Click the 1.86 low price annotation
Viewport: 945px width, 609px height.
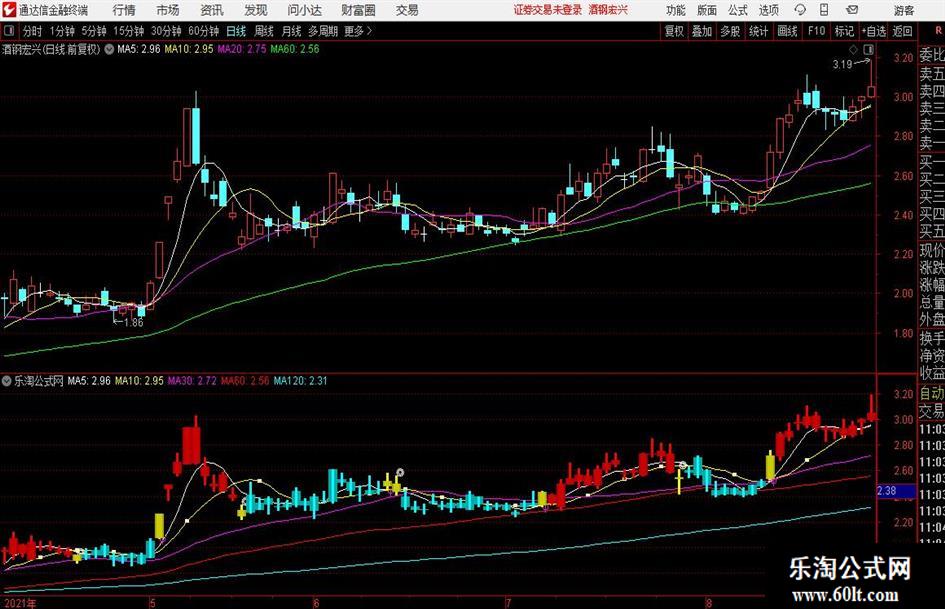click(x=133, y=323)
